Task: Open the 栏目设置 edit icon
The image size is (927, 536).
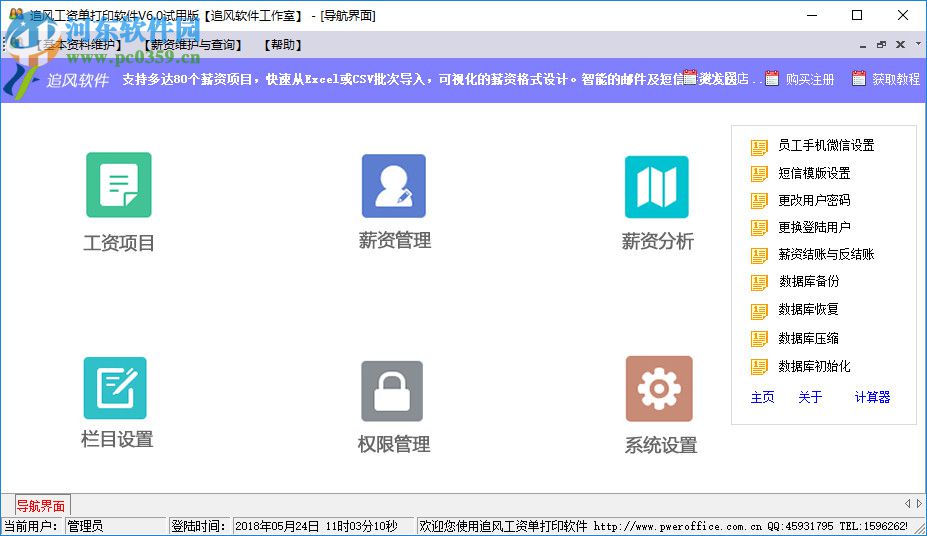Action: pyautogui.click(x=115, y=388)
